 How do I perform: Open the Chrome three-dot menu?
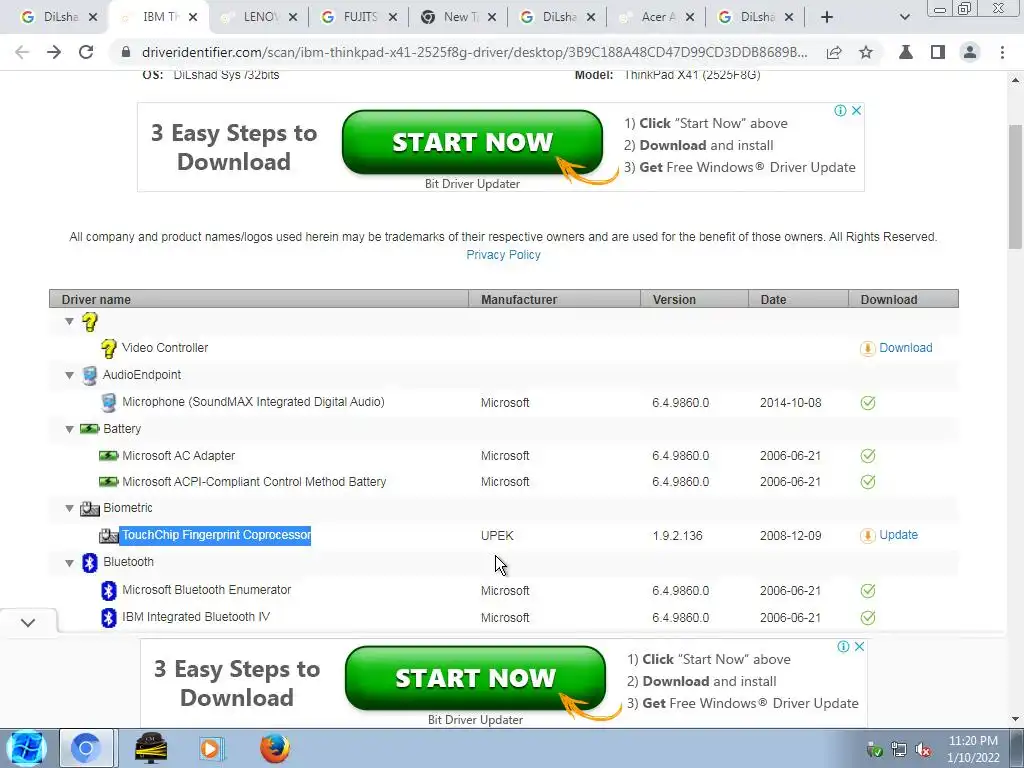pyautogui.click(x=1002, y=52)
